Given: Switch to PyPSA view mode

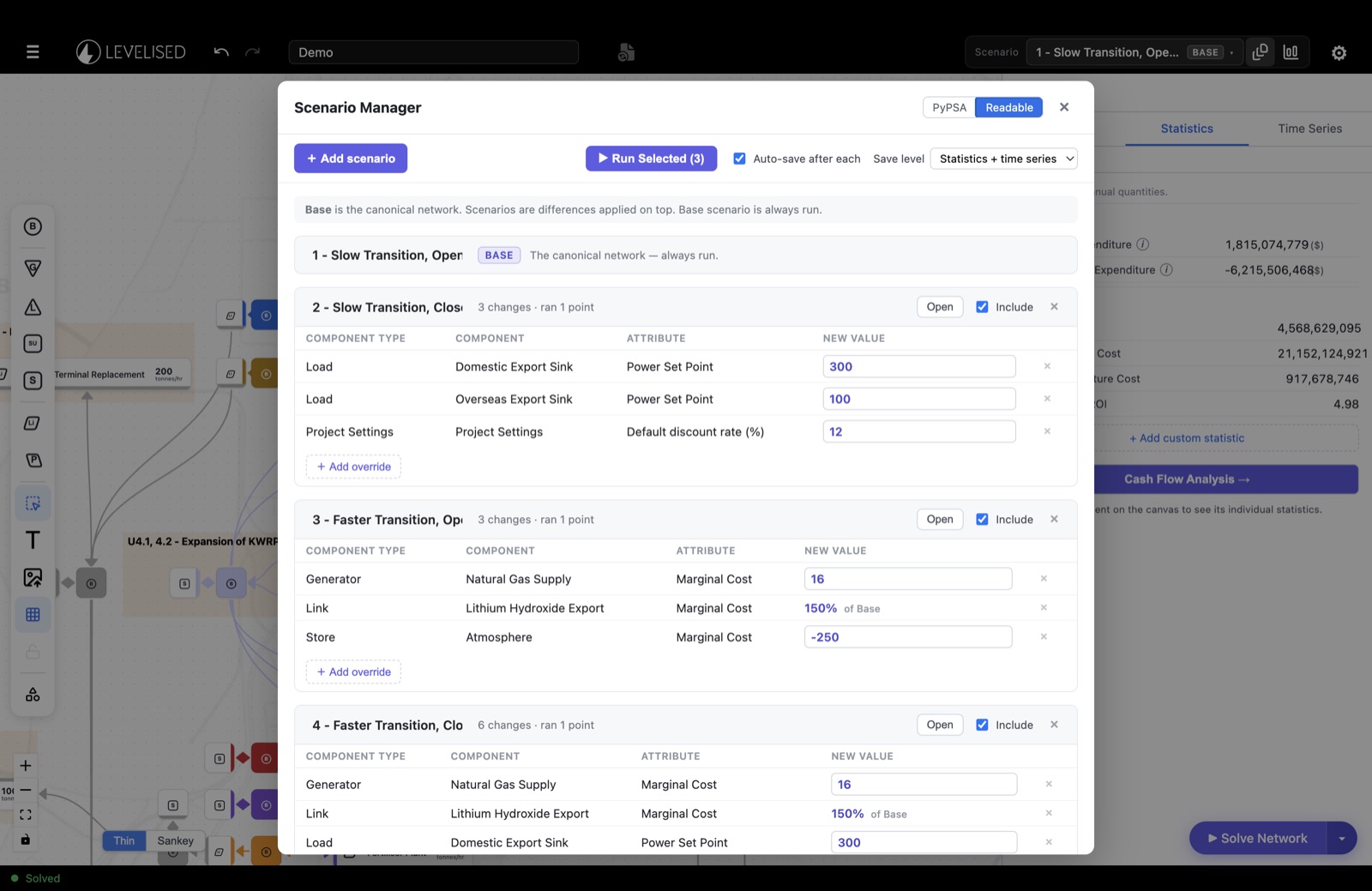Looking at the screenshot, I should point(949,107).
